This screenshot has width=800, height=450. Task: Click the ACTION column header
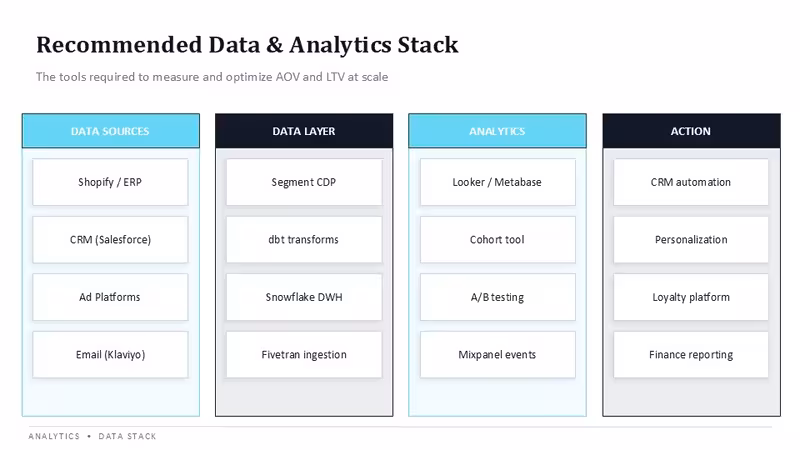coord(691,131)
